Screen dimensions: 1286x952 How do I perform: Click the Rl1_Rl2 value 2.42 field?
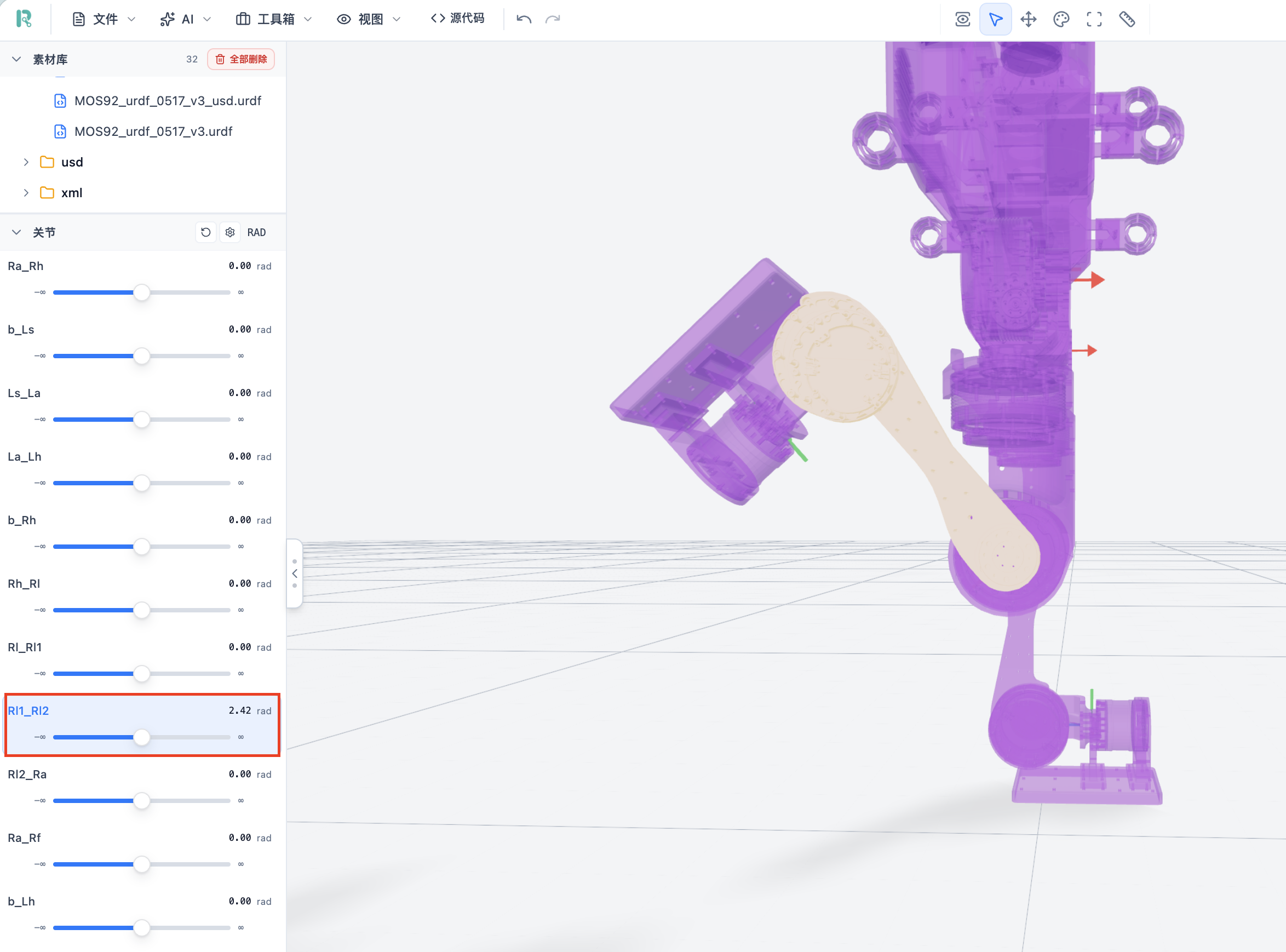point(240,710)
